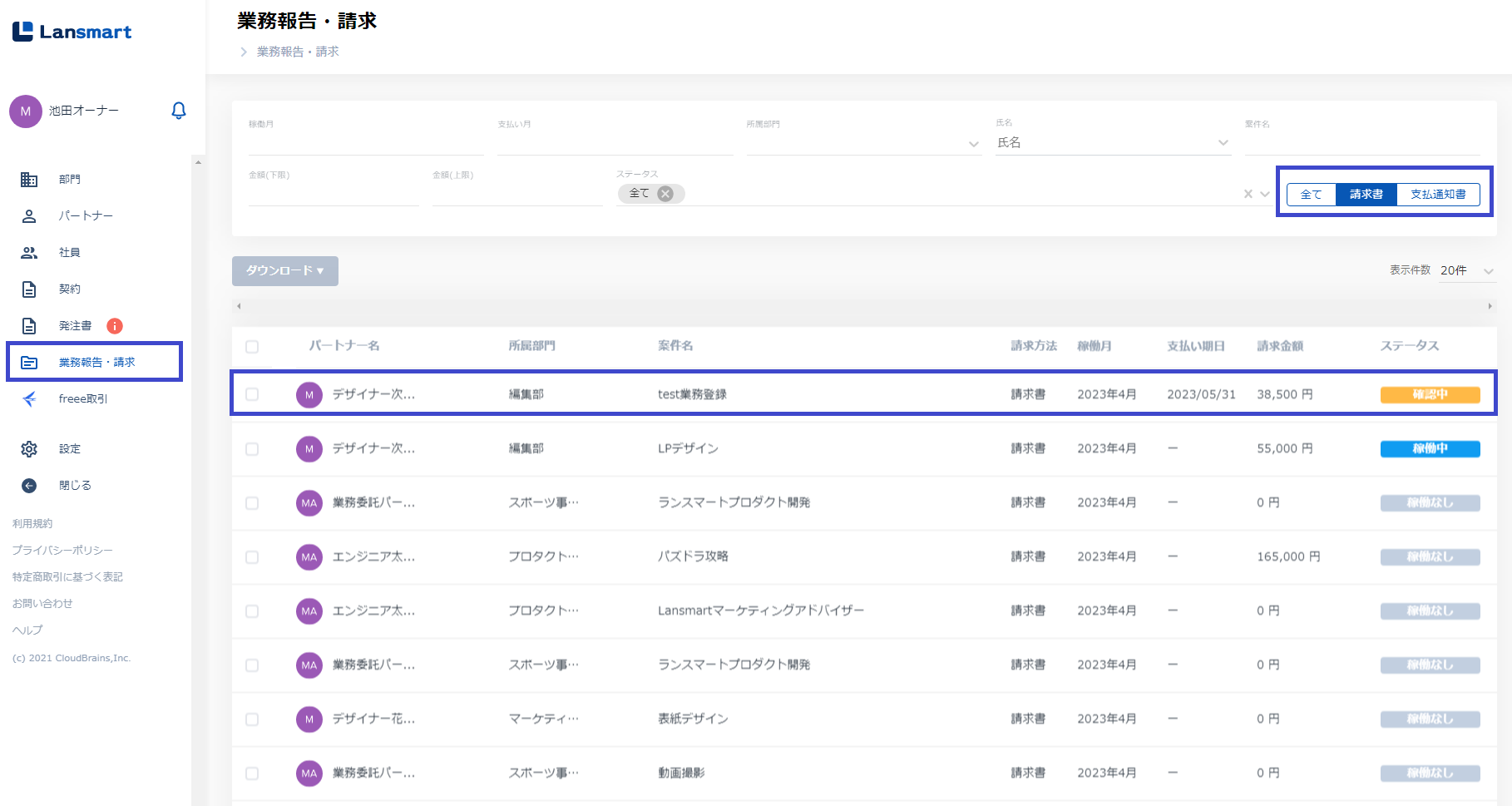This screenshot has height=806, width=1512.
Task: Expand the ダウンロード dropdown button
Action: 284,271
